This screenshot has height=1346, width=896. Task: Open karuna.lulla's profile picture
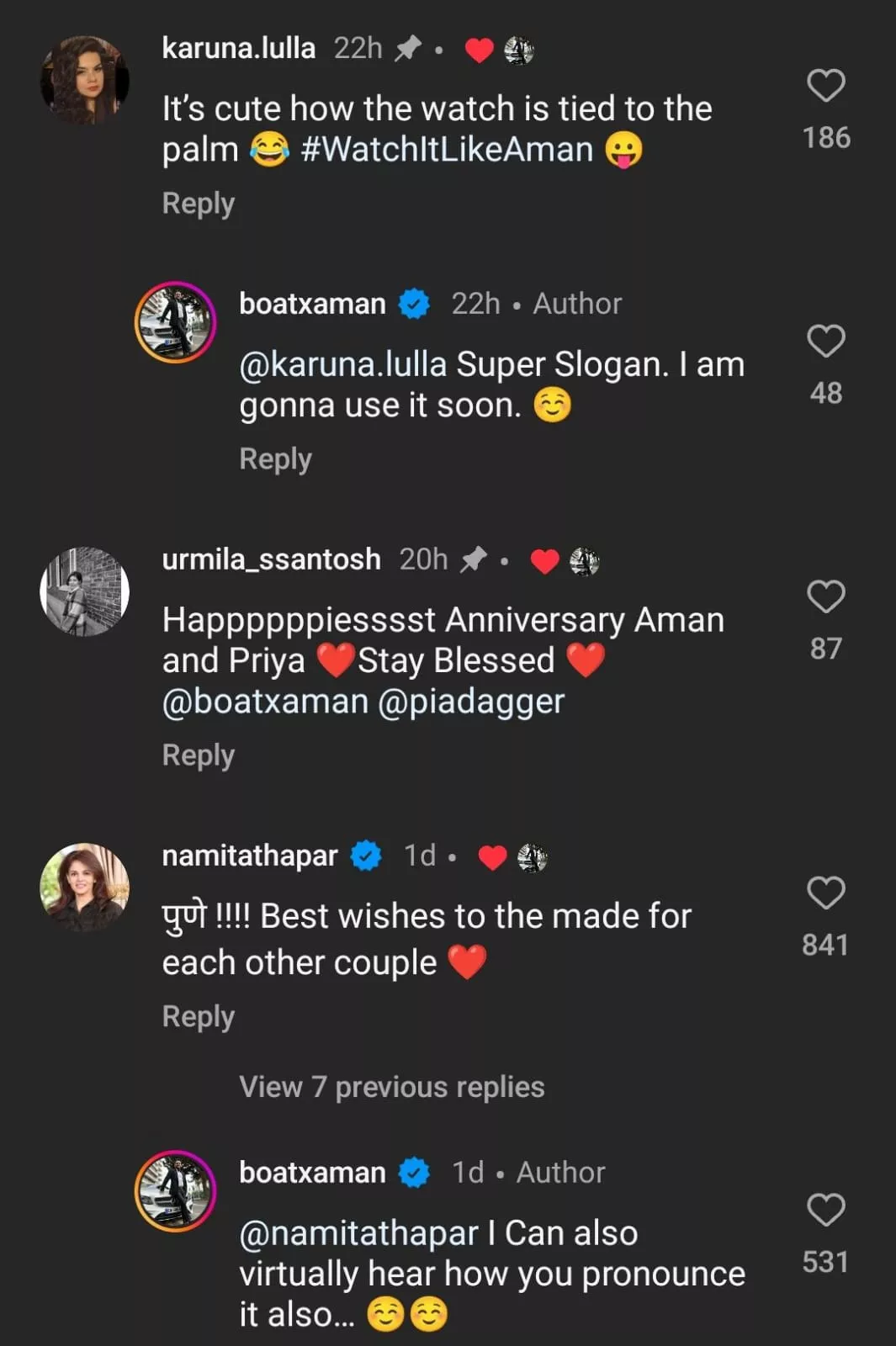(84, 81)
